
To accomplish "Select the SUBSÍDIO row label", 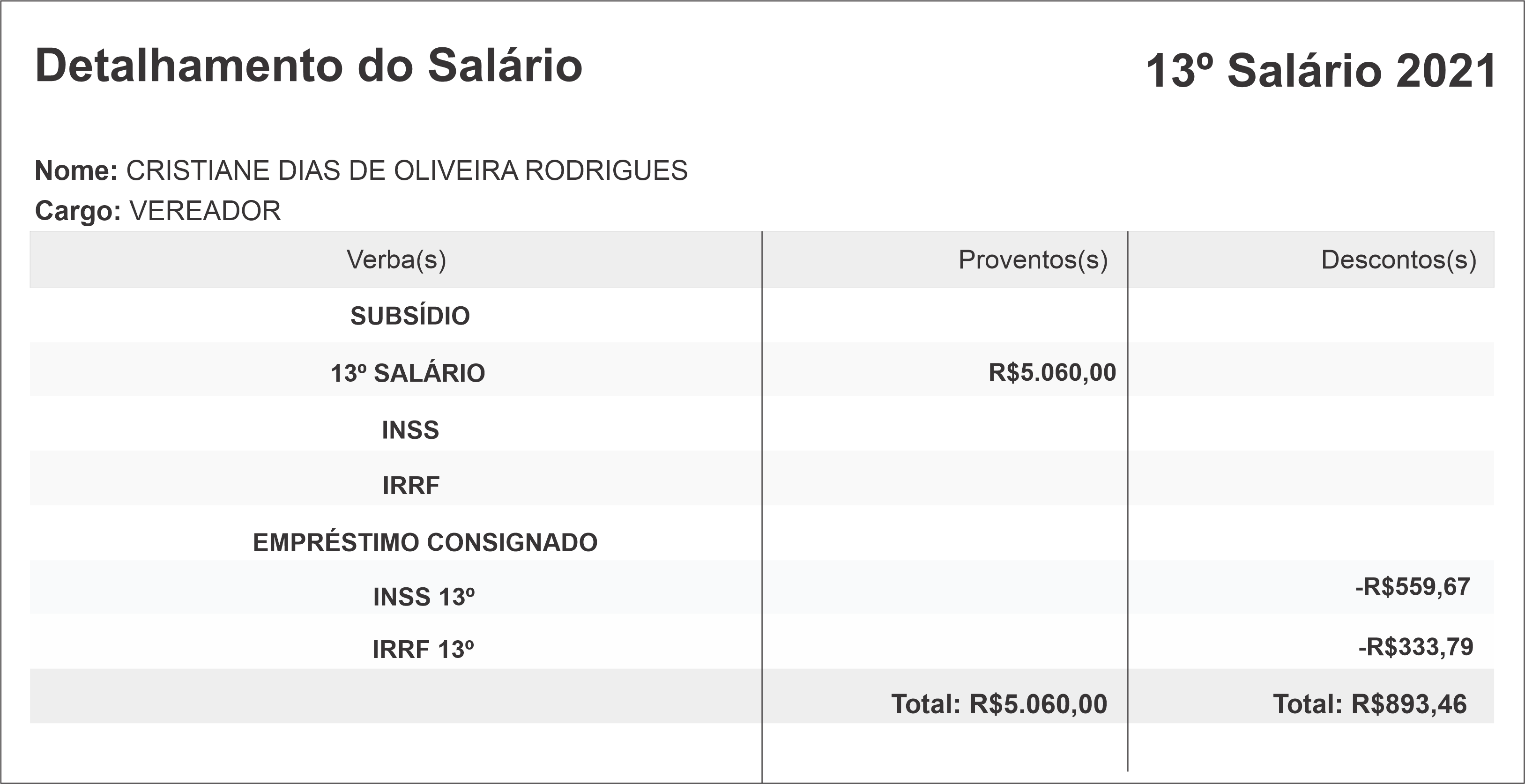I will 409,316.
